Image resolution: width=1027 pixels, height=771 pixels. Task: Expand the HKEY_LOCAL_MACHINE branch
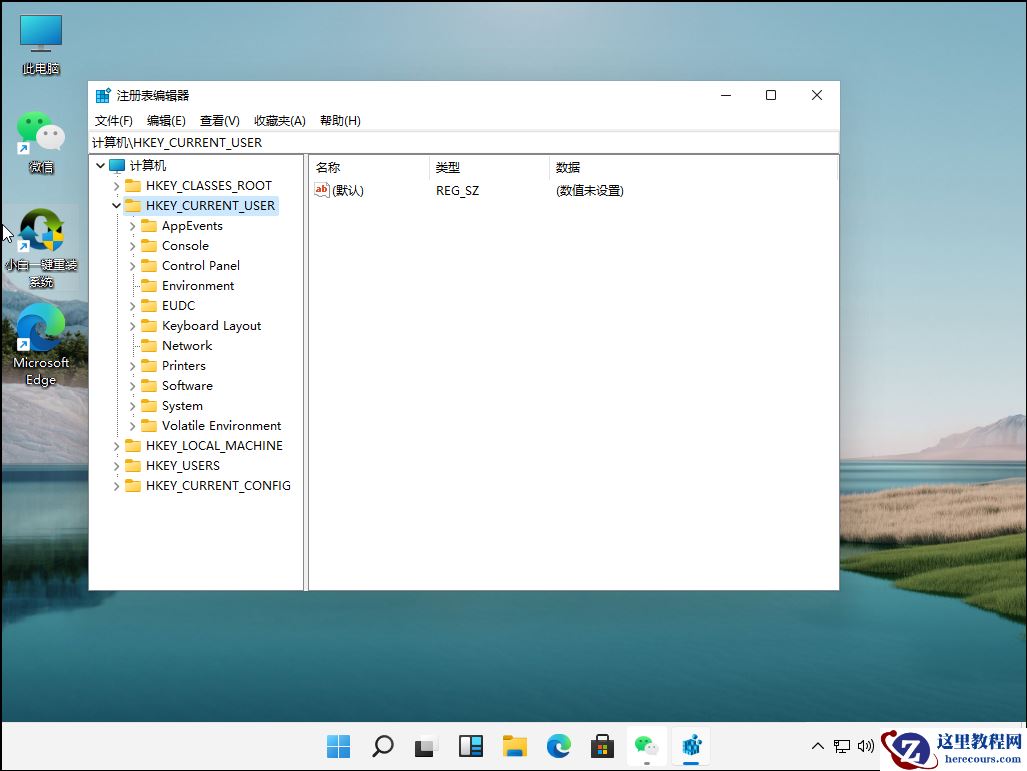click(x=116, y=446)
